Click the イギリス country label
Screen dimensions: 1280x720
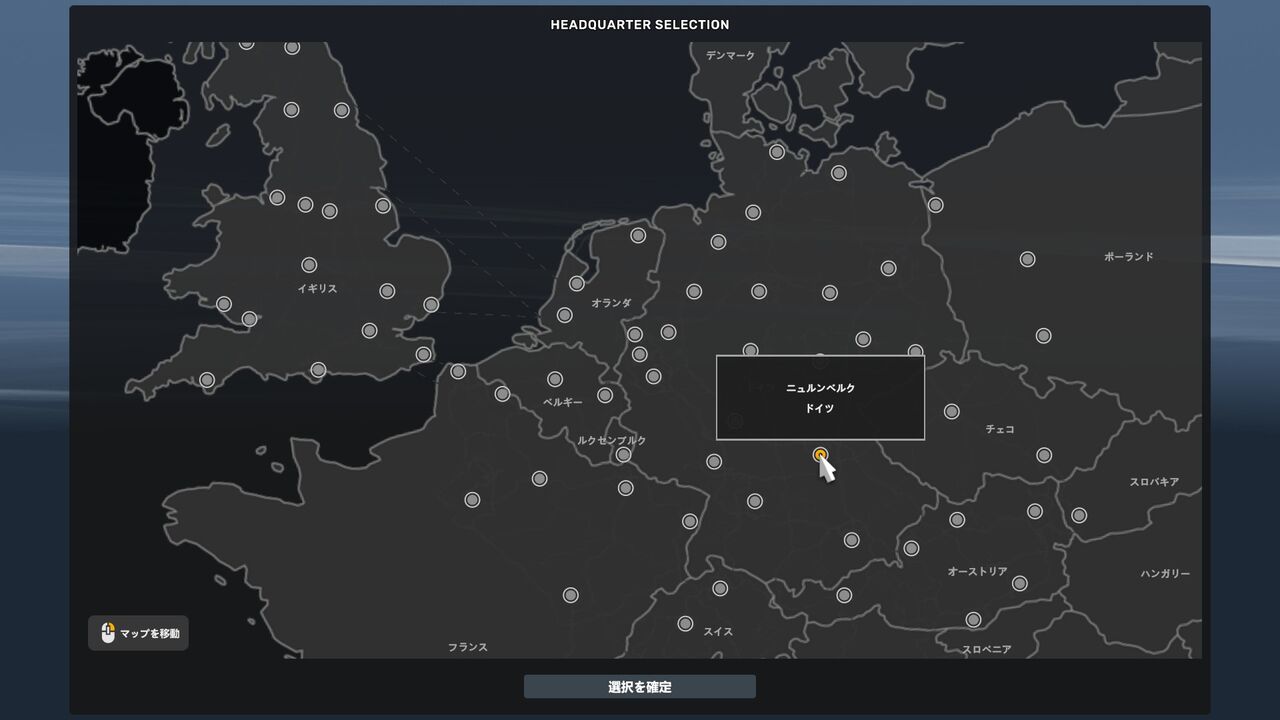317,289
